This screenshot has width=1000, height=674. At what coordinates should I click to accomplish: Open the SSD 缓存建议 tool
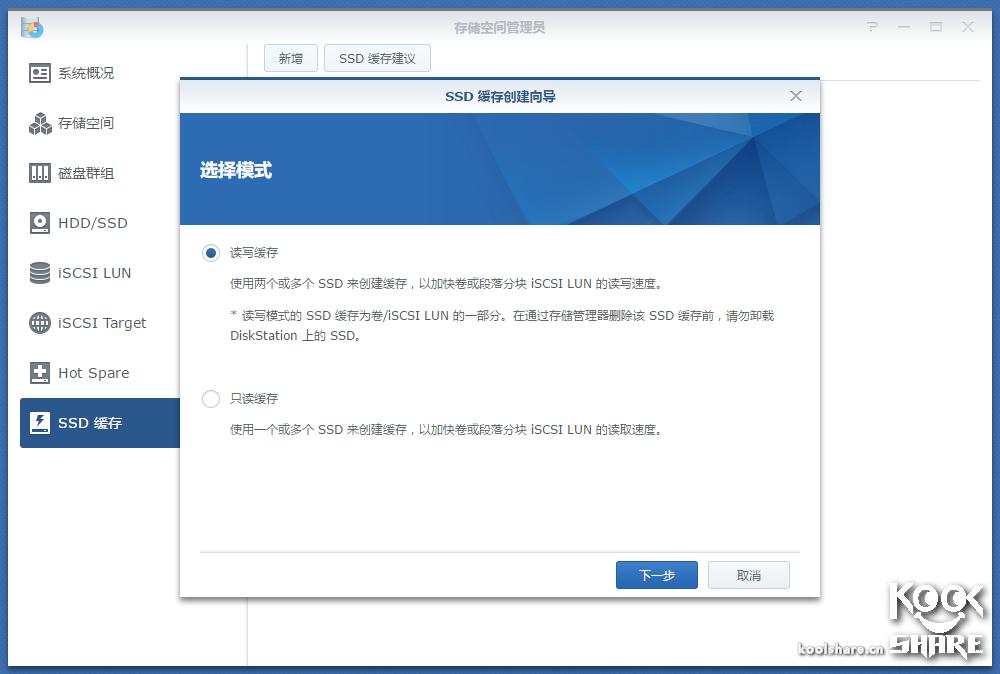pyautogui.click(x=377, y=58)
